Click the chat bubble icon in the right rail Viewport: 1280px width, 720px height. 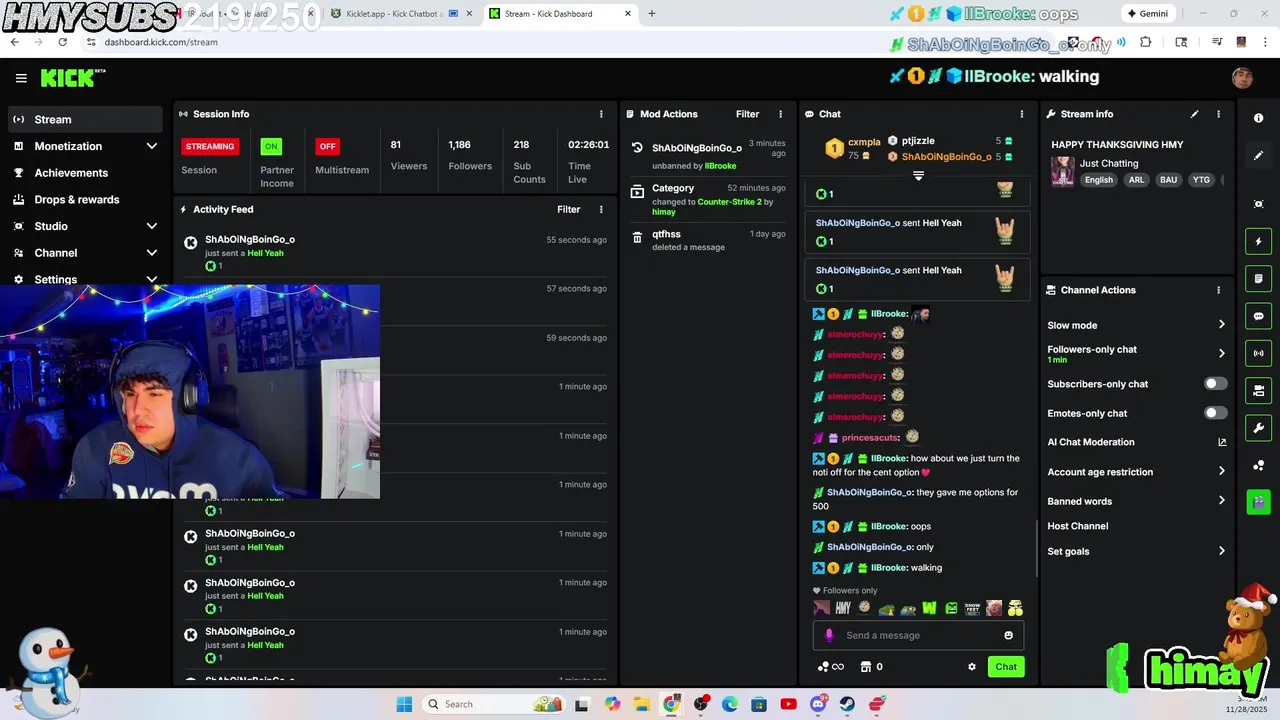coord(1259,316)
